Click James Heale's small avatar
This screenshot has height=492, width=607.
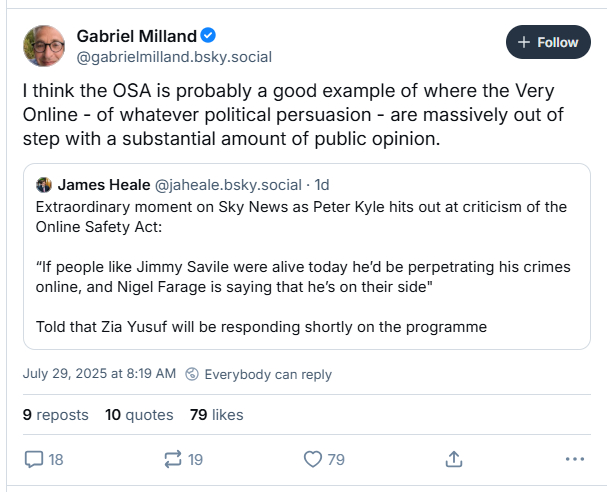click(x=44, y=185)
